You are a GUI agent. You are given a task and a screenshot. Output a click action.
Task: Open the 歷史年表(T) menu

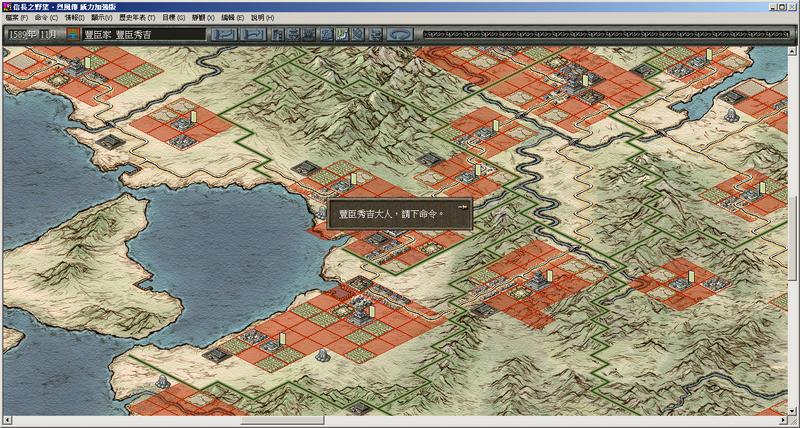point(137,17)
